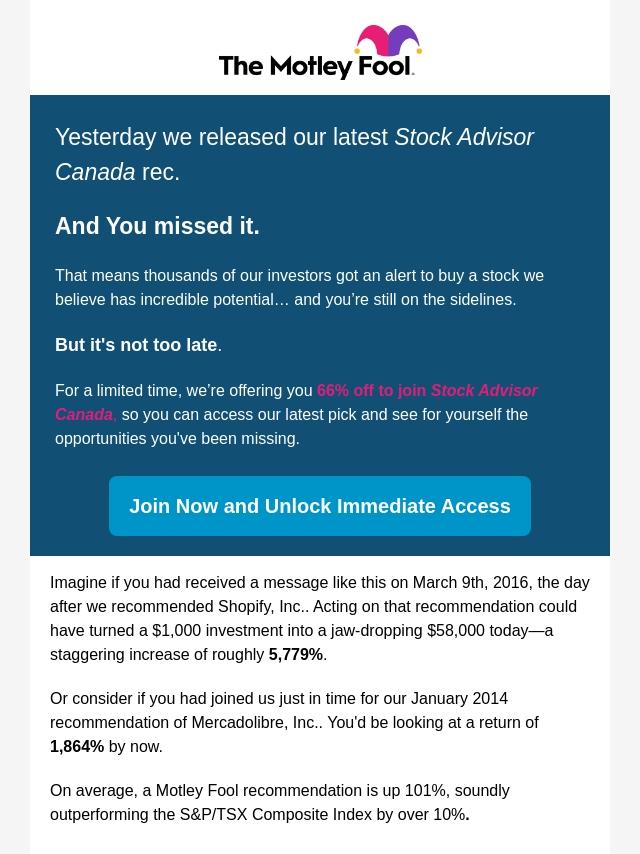The width and height of the screenshot is (640, 854).
Task: Click the January 2014 text
Action: pos(459,698)
